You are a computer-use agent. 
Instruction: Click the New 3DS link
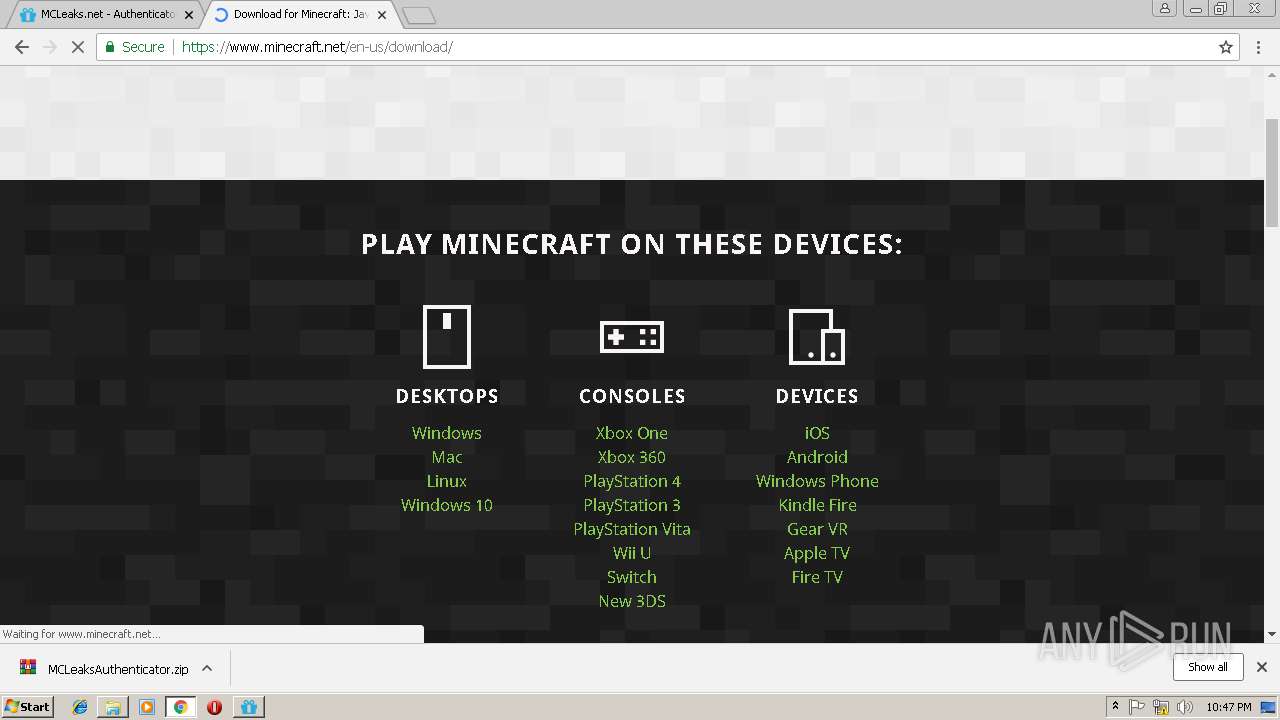(632, 601)
